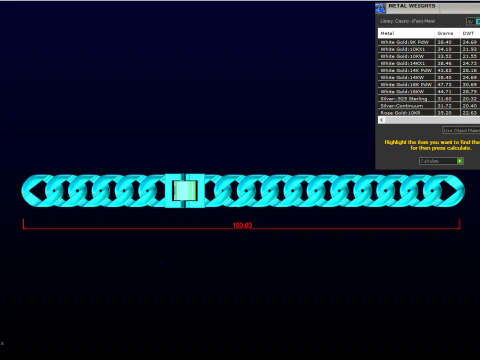480x360 pixels.
Task: Click the Grams column header
Action: pyautogui.click(x=447, y=33)
